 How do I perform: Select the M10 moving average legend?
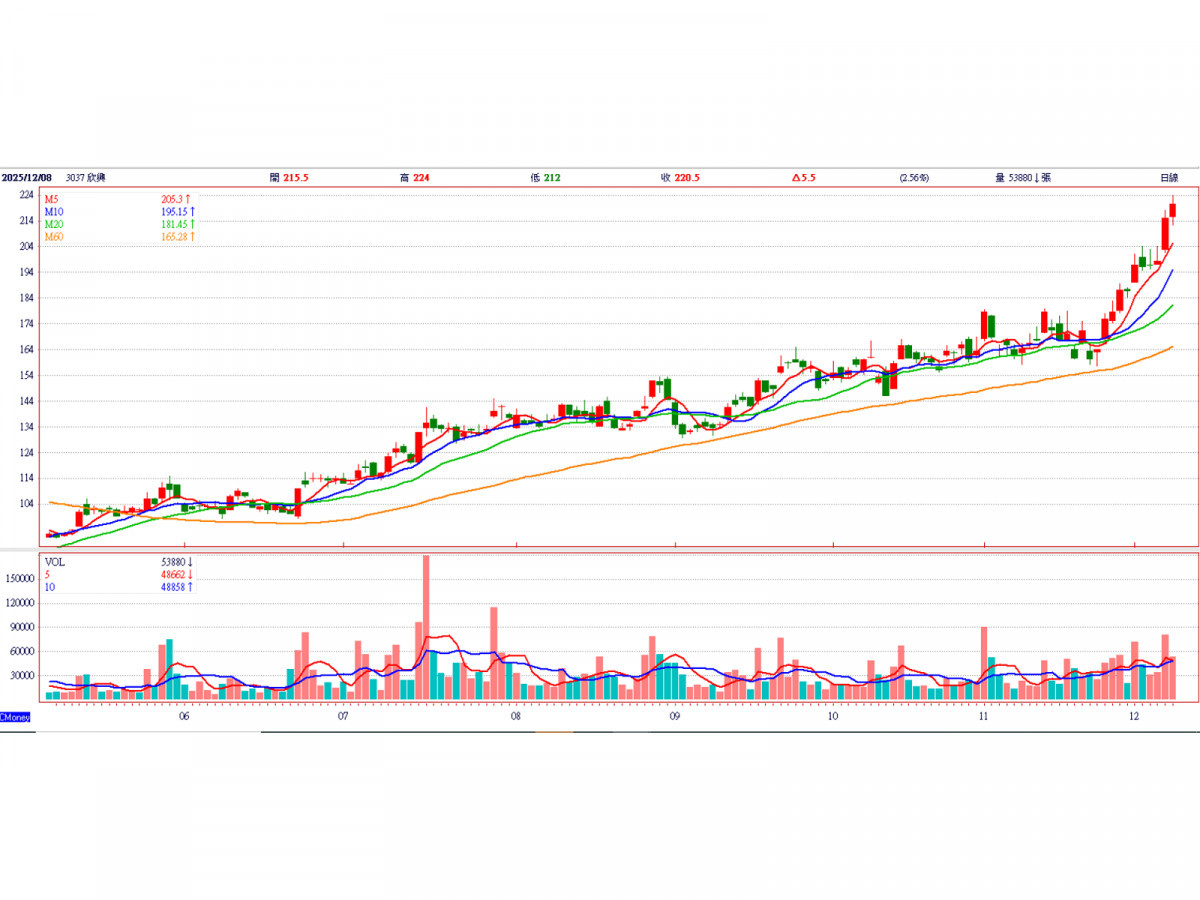(55, 211)
